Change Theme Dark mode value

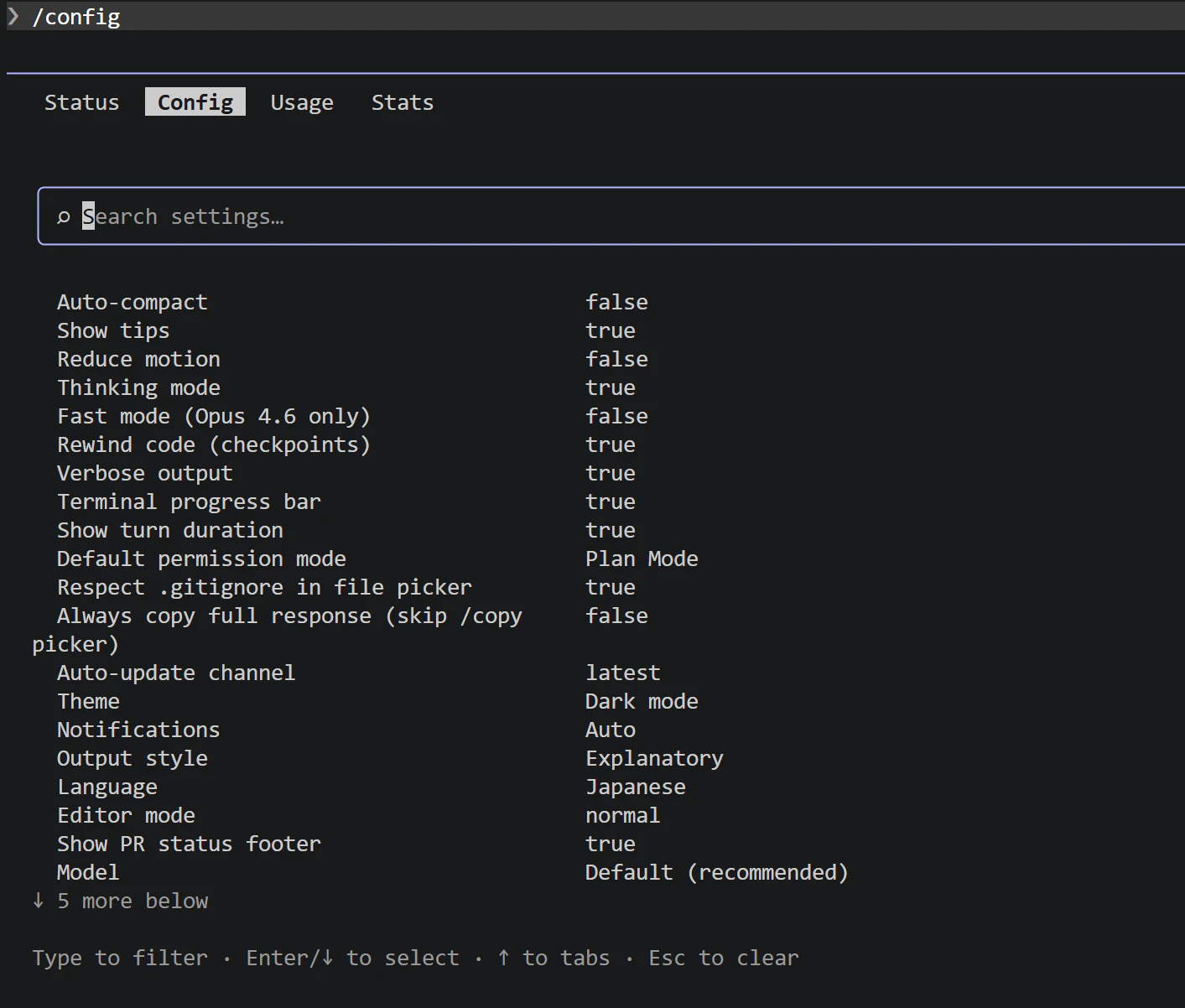coord(642,701)
